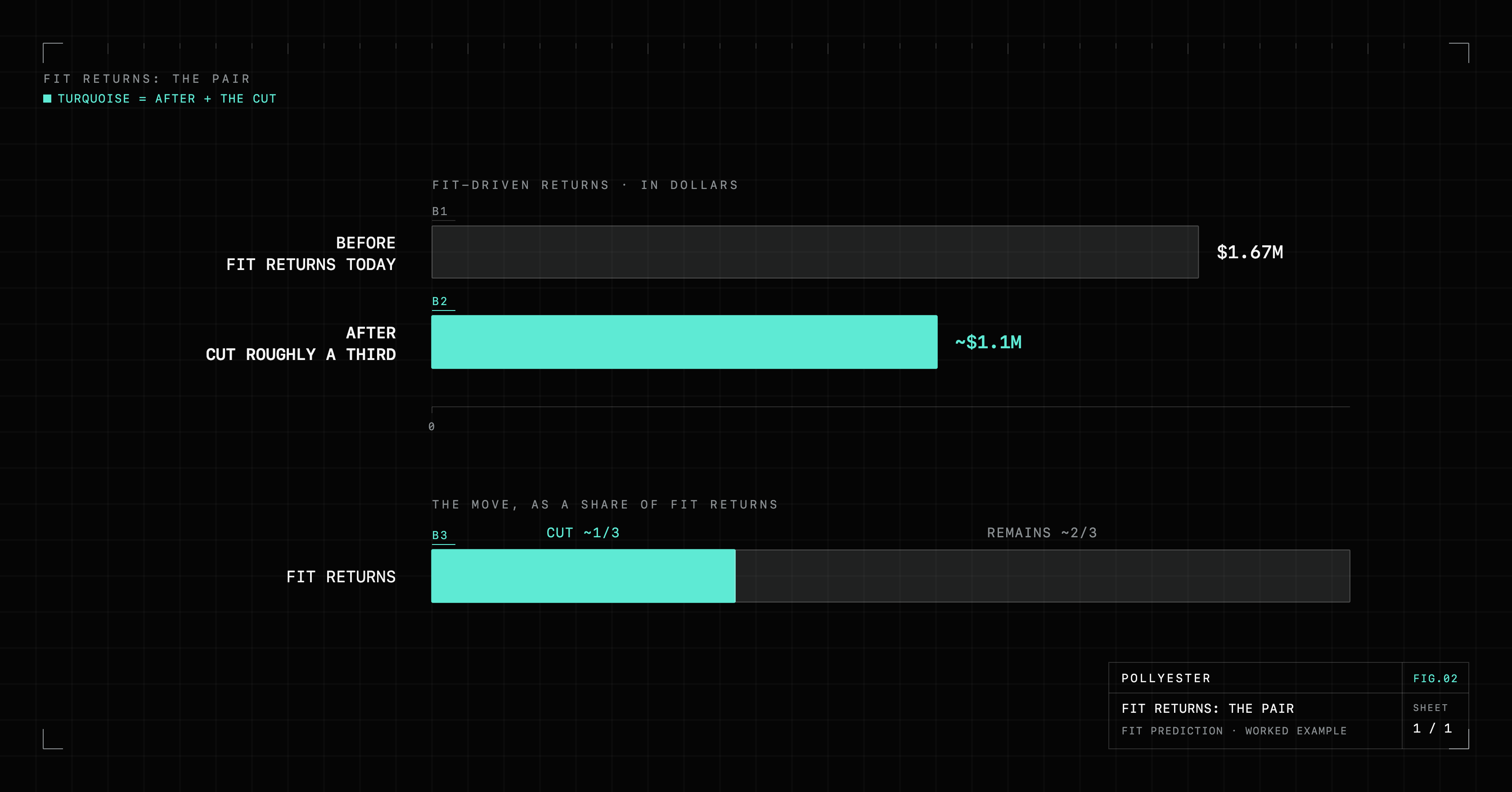Click the 'FIG.02' label
Viewport: 1512px width, 792px height.
point(1435,679)
